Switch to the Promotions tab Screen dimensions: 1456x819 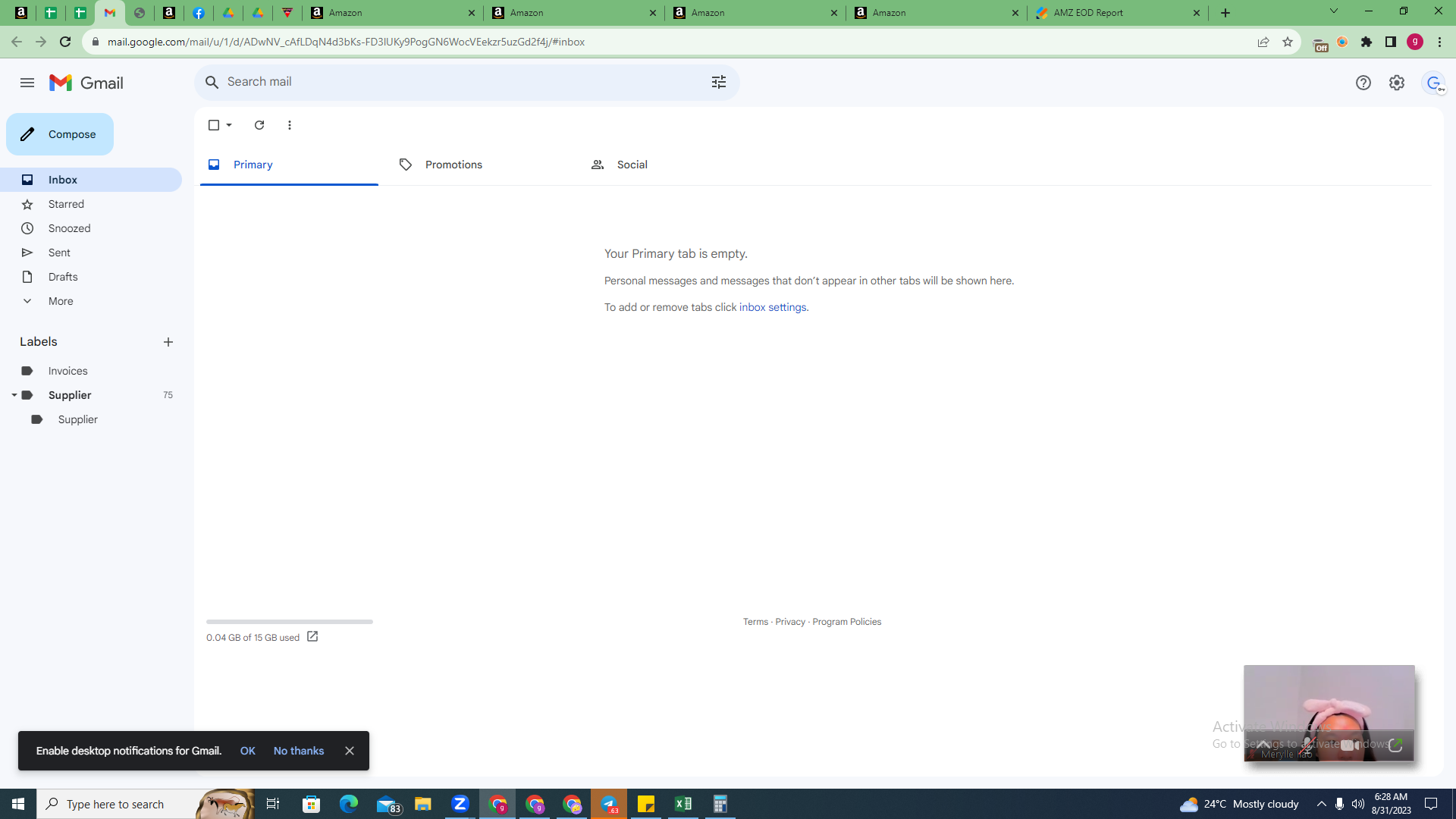(x=480, y=165)
